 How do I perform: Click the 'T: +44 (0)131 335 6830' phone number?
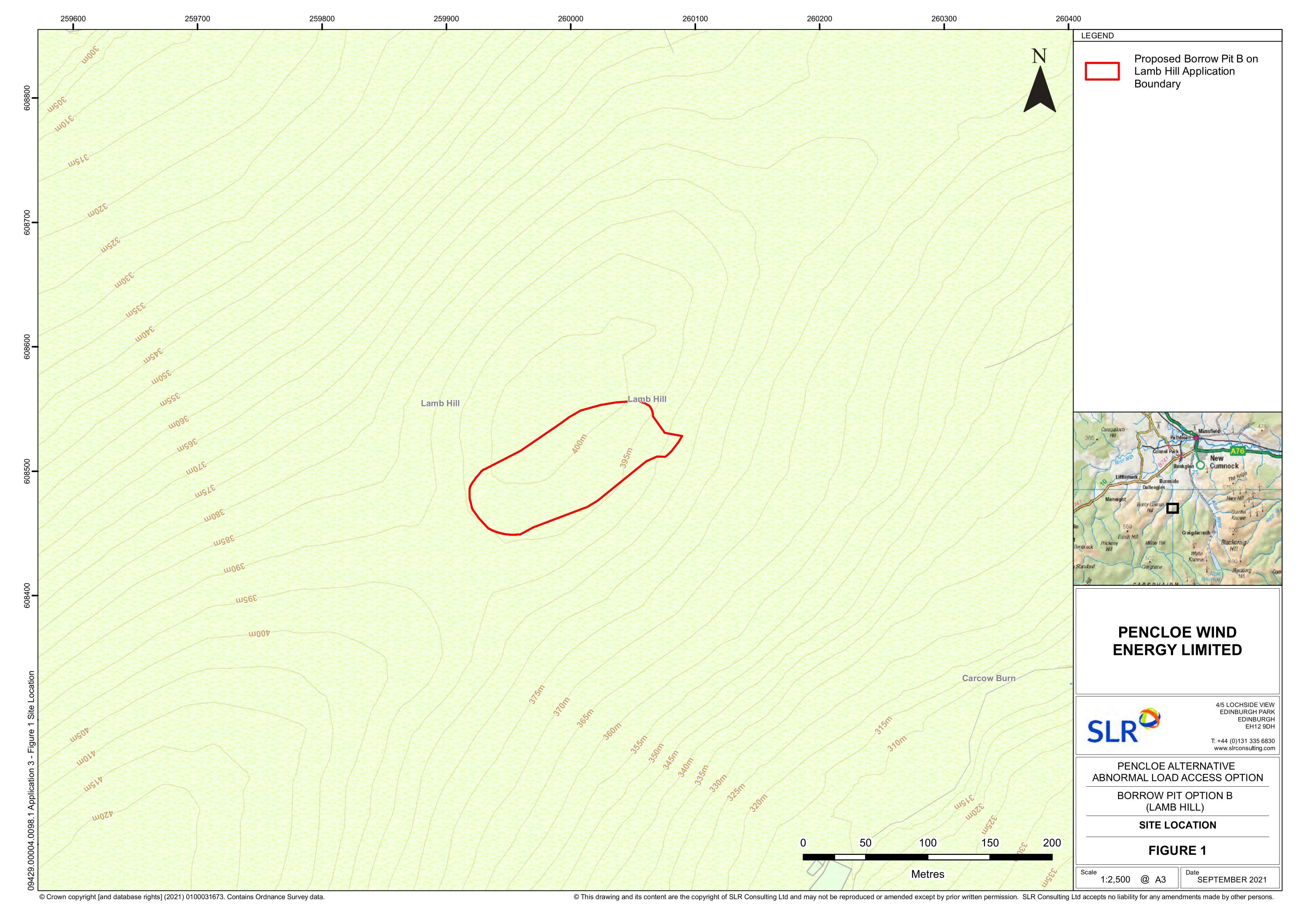pos(1243,741)
